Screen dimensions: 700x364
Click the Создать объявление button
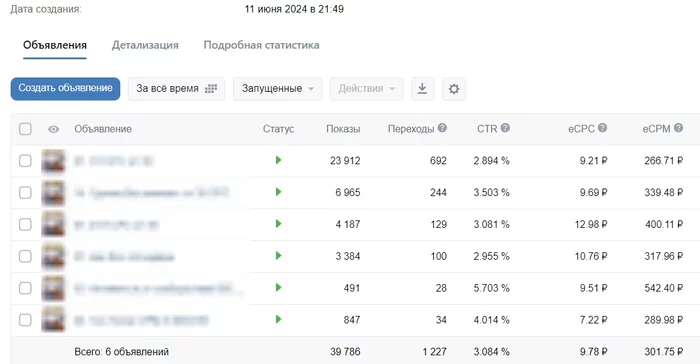pyautogui.click(x=65, y=88)
